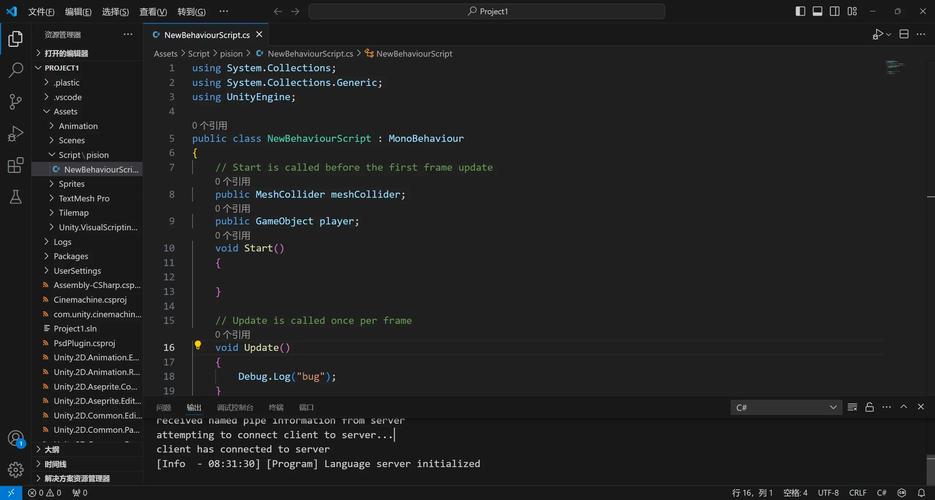Click the lightbulb code action on line 16
The width and height of the screenshot is (935, 500).
click(197, 345)
